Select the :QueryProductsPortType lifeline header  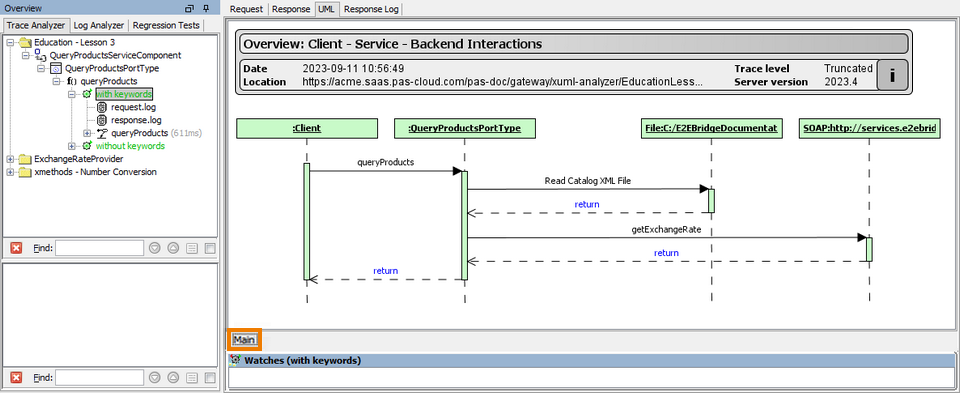point(464,129)
